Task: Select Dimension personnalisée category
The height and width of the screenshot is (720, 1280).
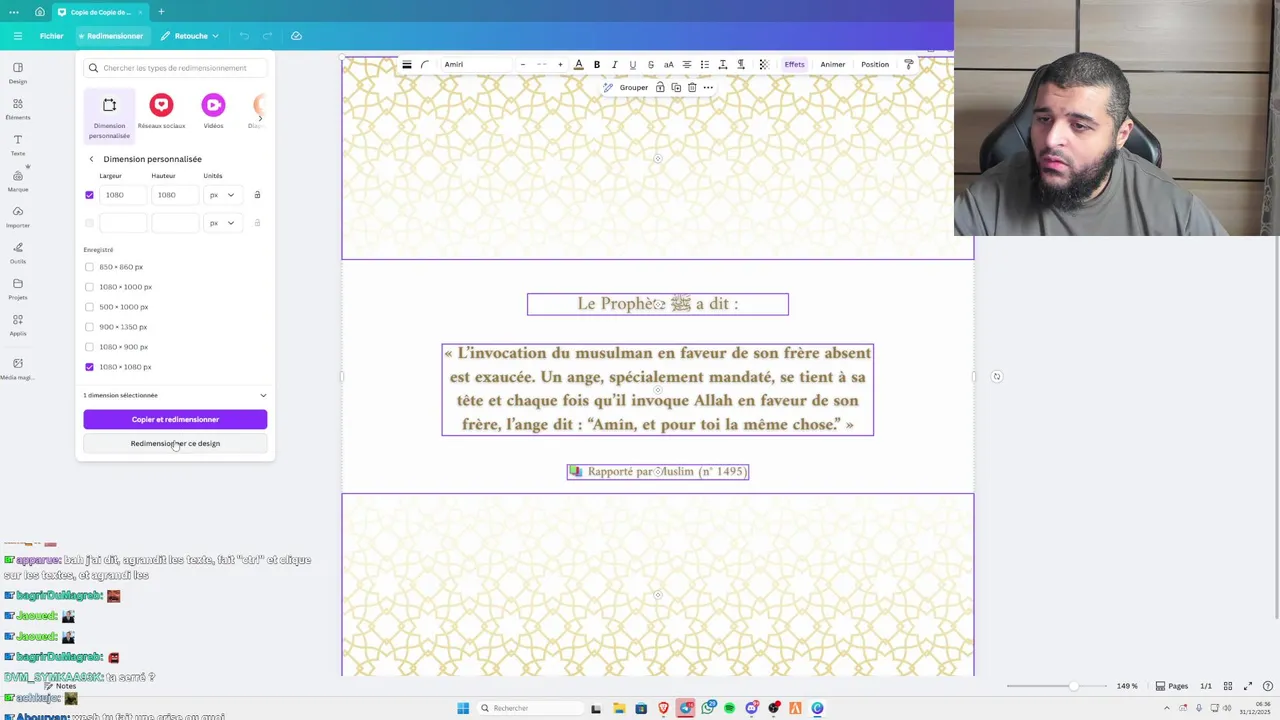Action: click(109, 116)
